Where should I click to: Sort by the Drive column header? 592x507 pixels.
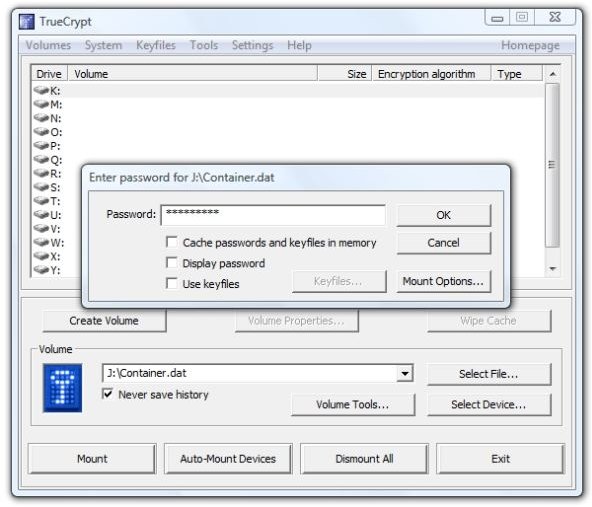(x=49, y=74)
